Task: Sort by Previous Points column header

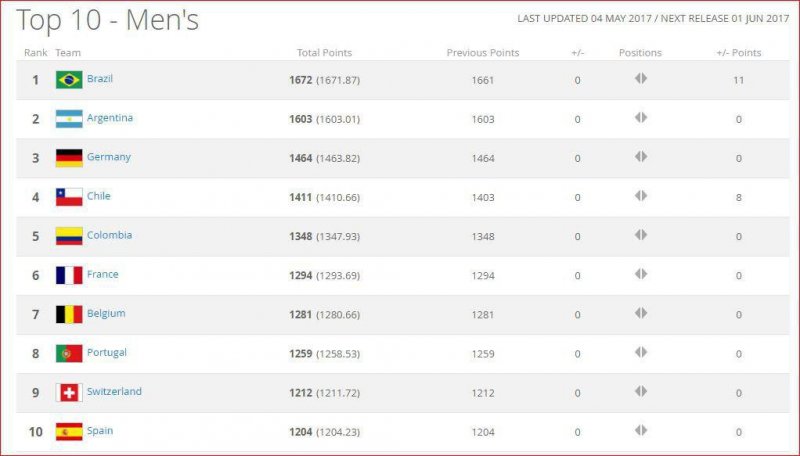Action: (483, 53)
